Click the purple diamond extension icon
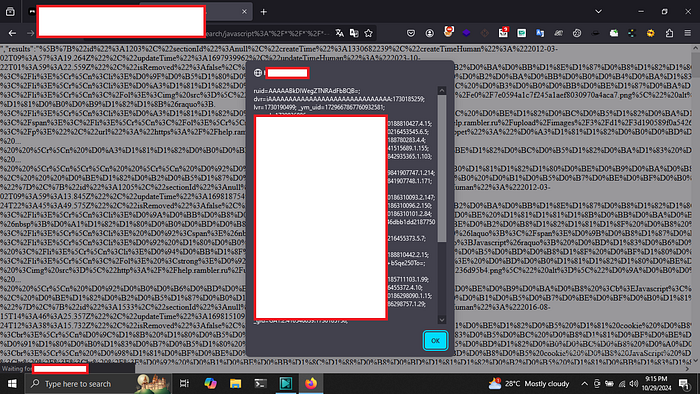 466,33
